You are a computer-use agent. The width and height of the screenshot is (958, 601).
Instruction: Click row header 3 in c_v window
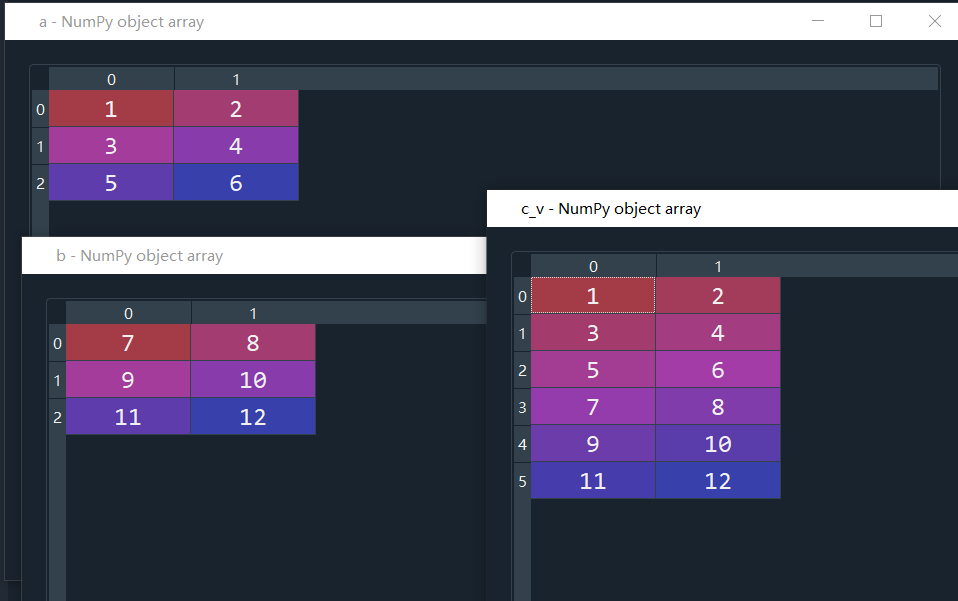pos(522,406)
